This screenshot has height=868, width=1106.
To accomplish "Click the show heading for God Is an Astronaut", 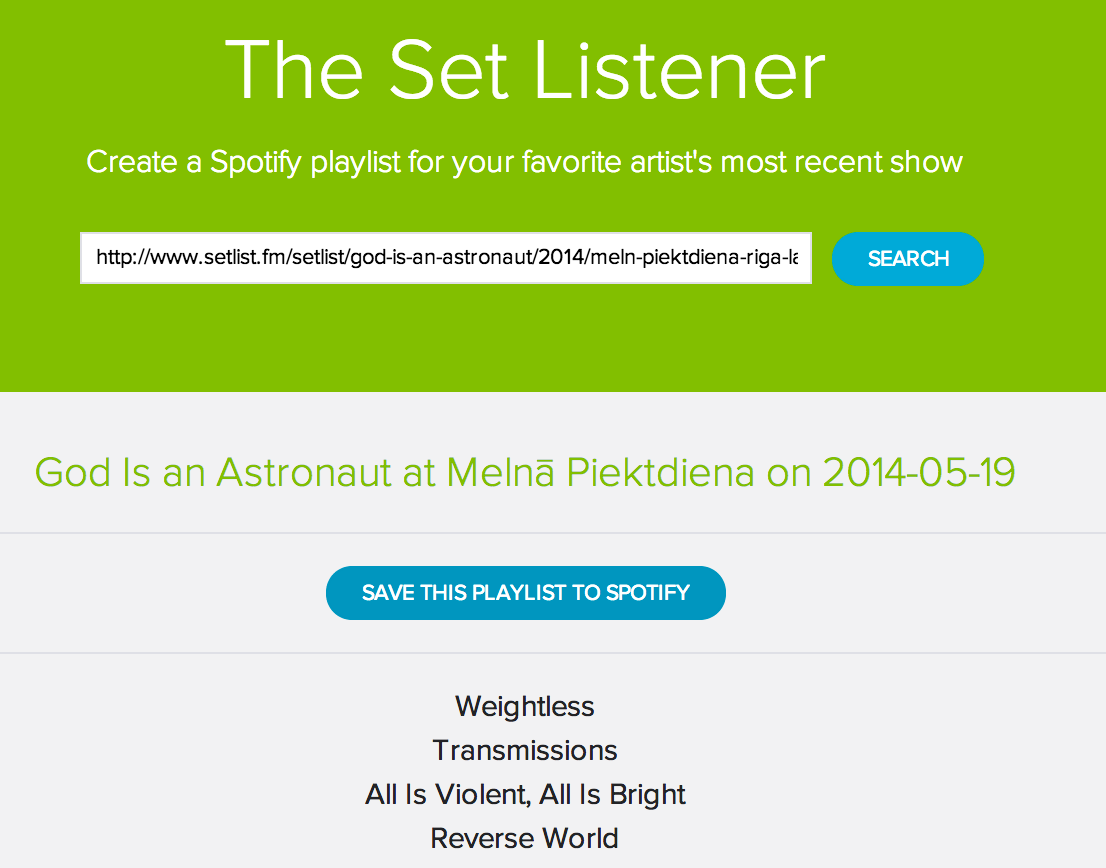I will pos(525,472).
